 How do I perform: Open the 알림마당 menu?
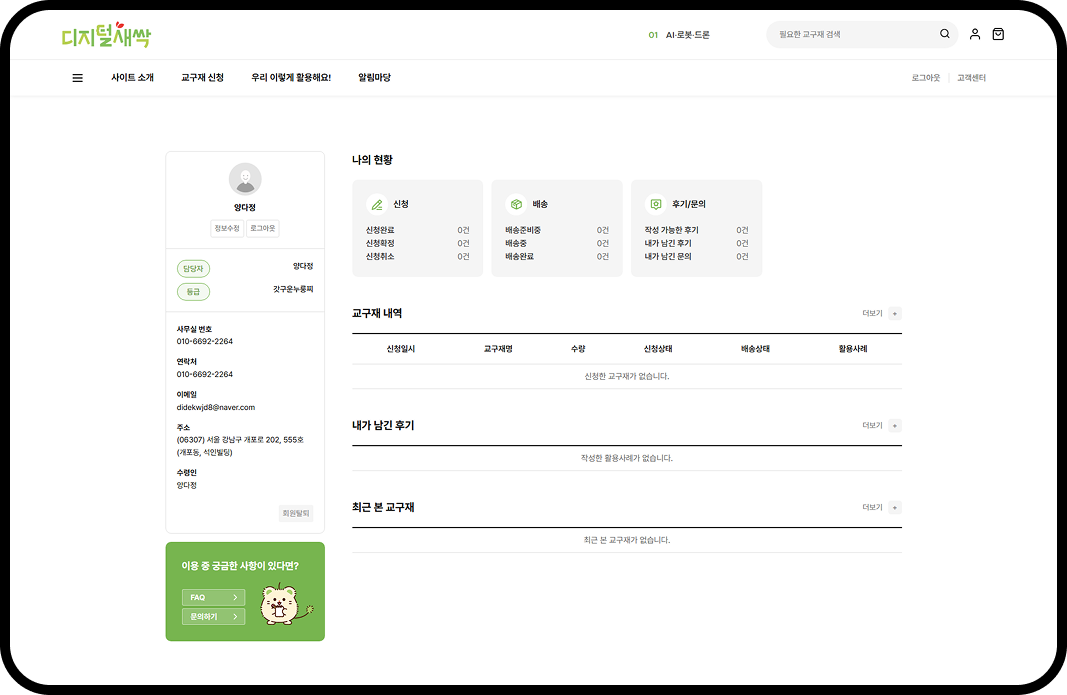[x=374, y=78]
